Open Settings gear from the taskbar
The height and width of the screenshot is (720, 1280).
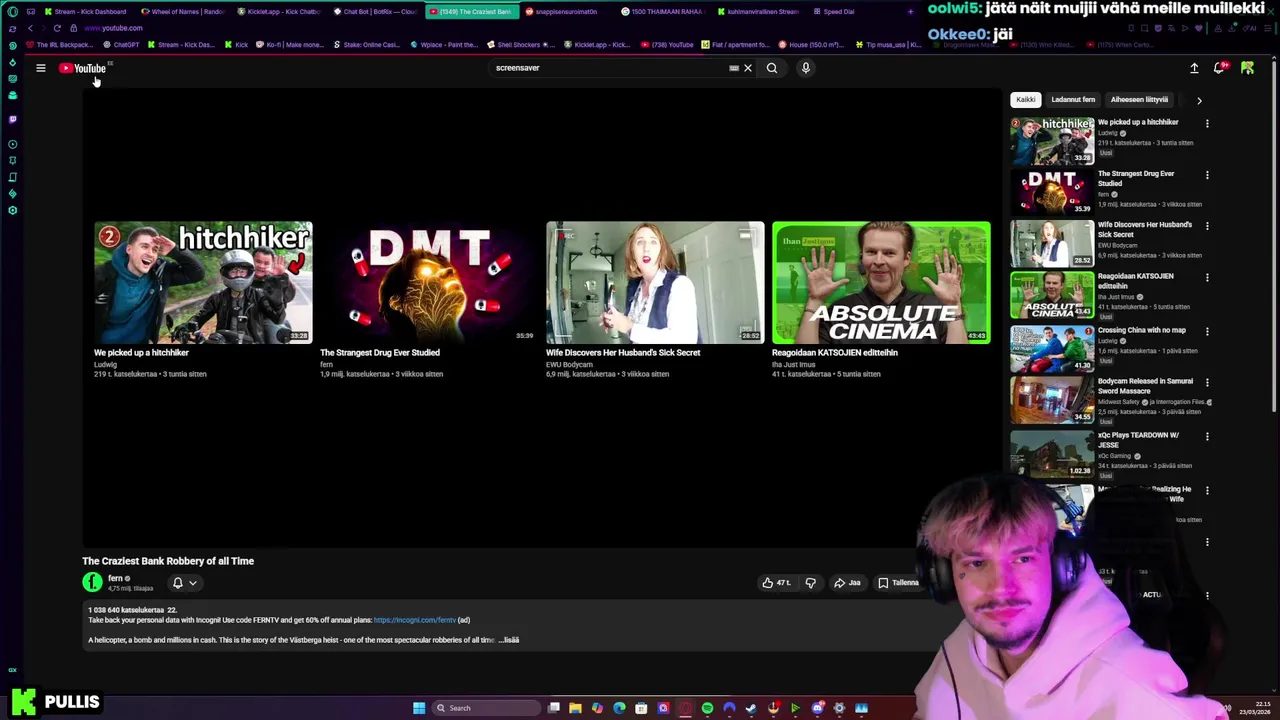pyautogui.click(x=839, y=708)
